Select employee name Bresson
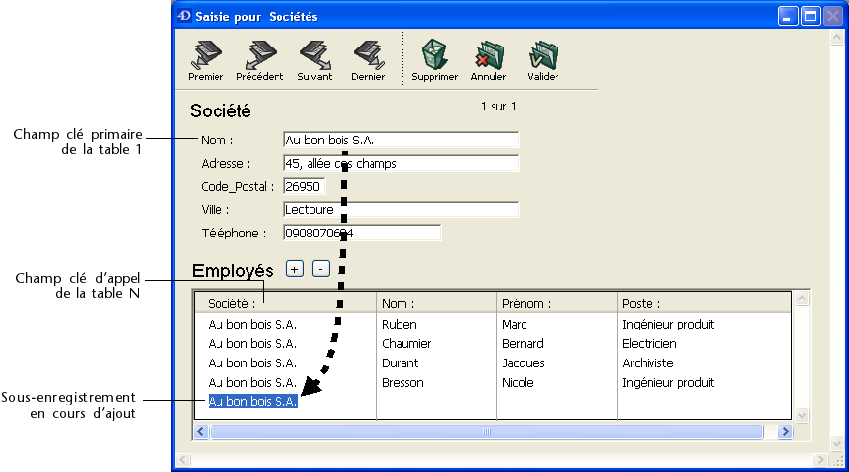 (403, 383)
